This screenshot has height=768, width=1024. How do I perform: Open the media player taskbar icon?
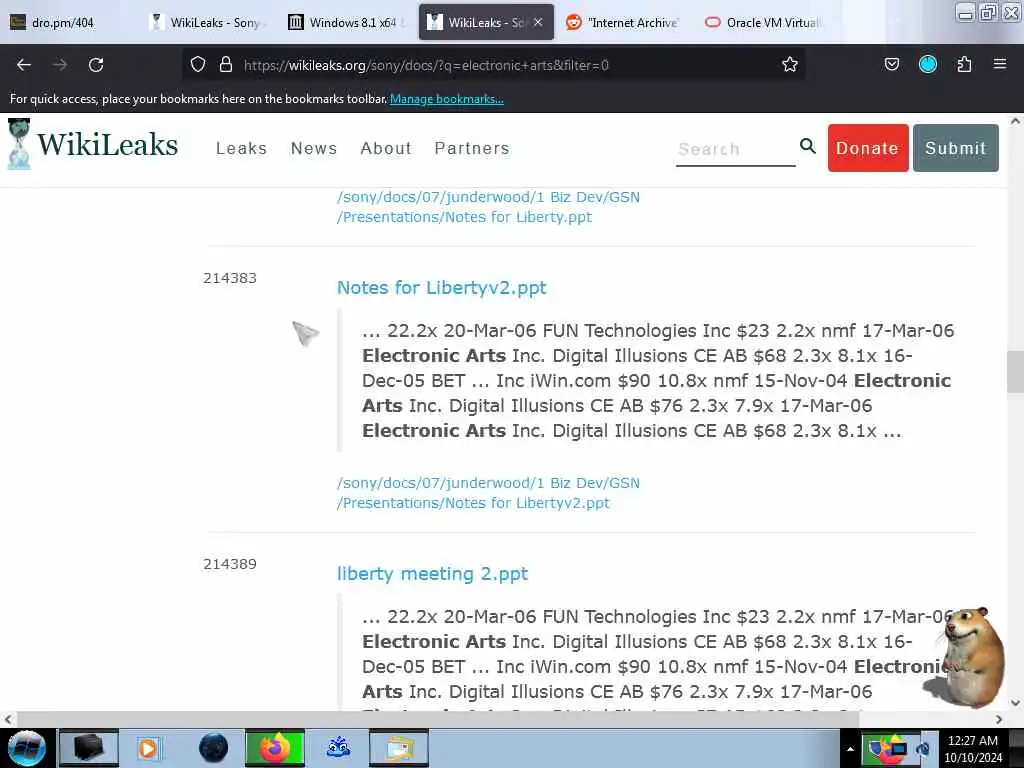[x=148, y=748]
